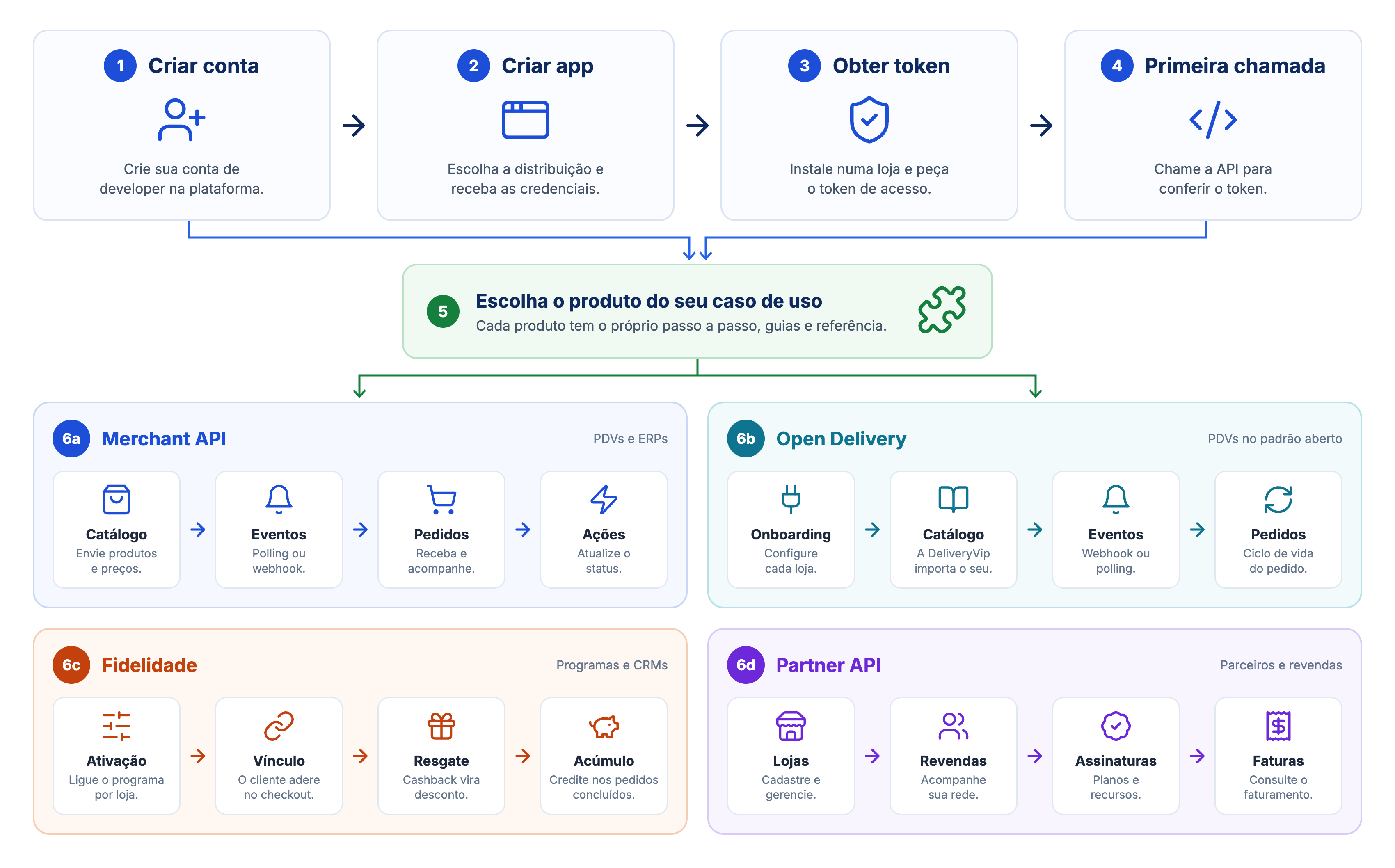Click the 'Consulte o faturamento.' text

[1278, 787]
